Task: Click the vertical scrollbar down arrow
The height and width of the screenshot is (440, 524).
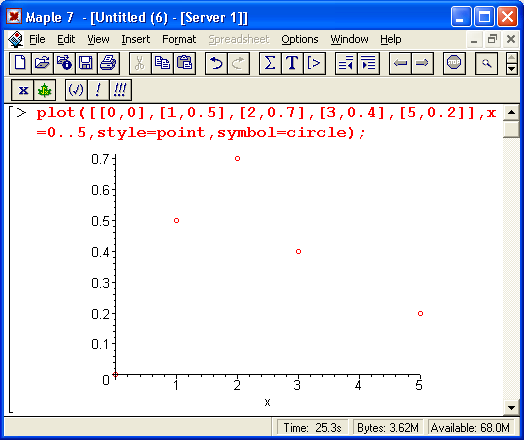Action: point(511,408)
